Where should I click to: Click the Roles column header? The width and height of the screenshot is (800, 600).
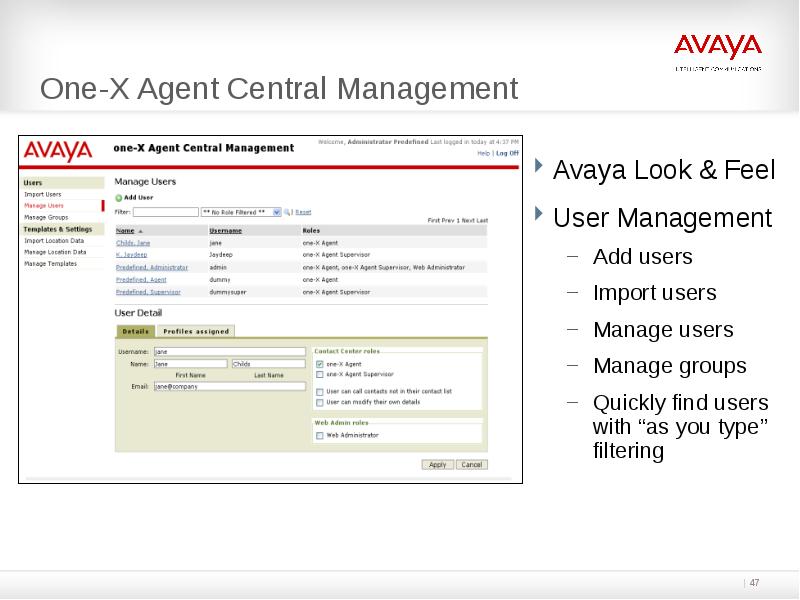point(311,231)
